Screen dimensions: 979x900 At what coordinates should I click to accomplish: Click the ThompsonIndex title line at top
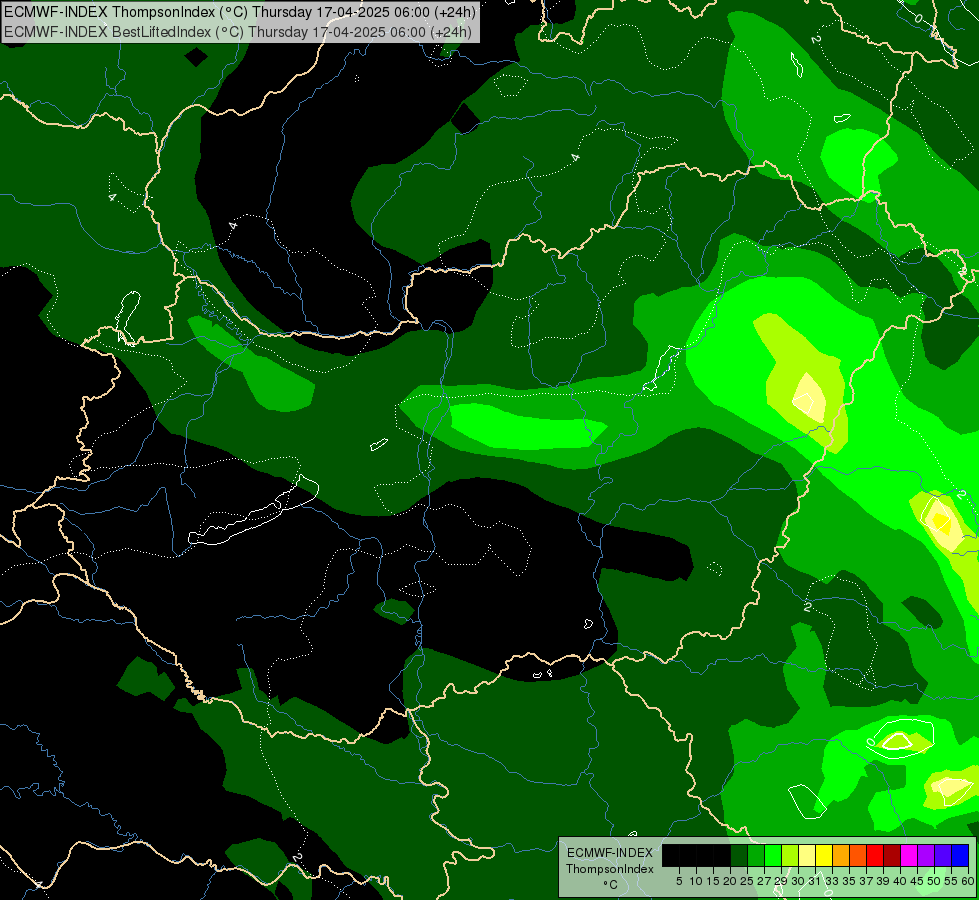pyautogui.click(x=239, y=11)
